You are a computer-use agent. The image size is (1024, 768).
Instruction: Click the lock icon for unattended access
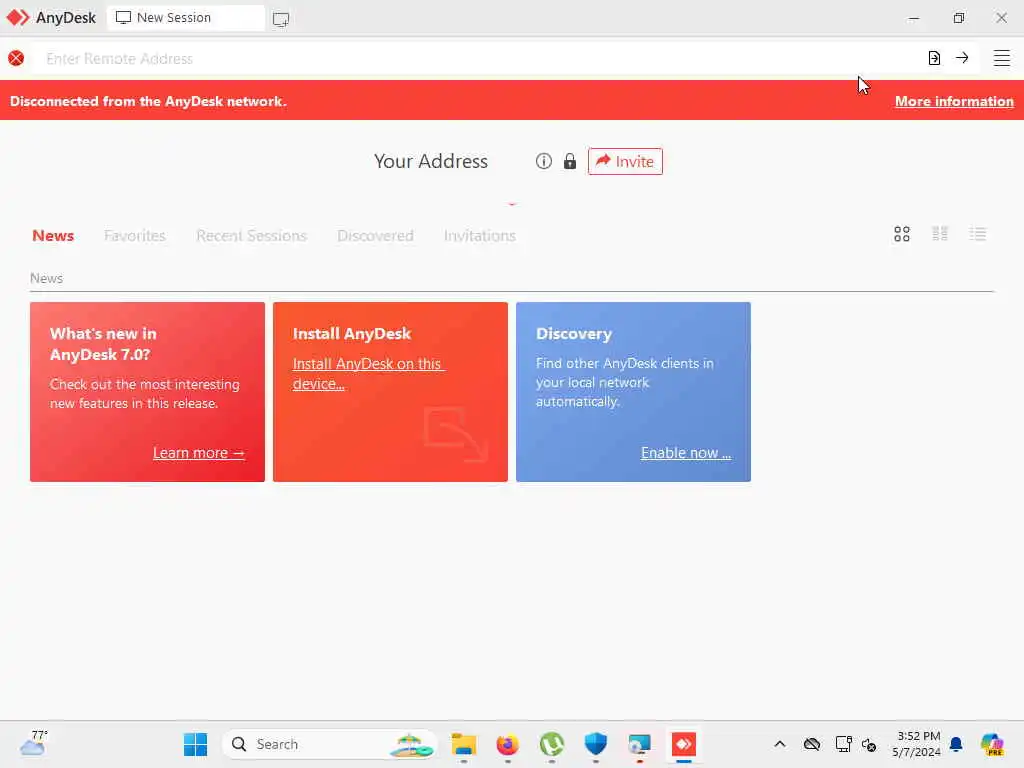pyautogui.click(x=569, y=161)
